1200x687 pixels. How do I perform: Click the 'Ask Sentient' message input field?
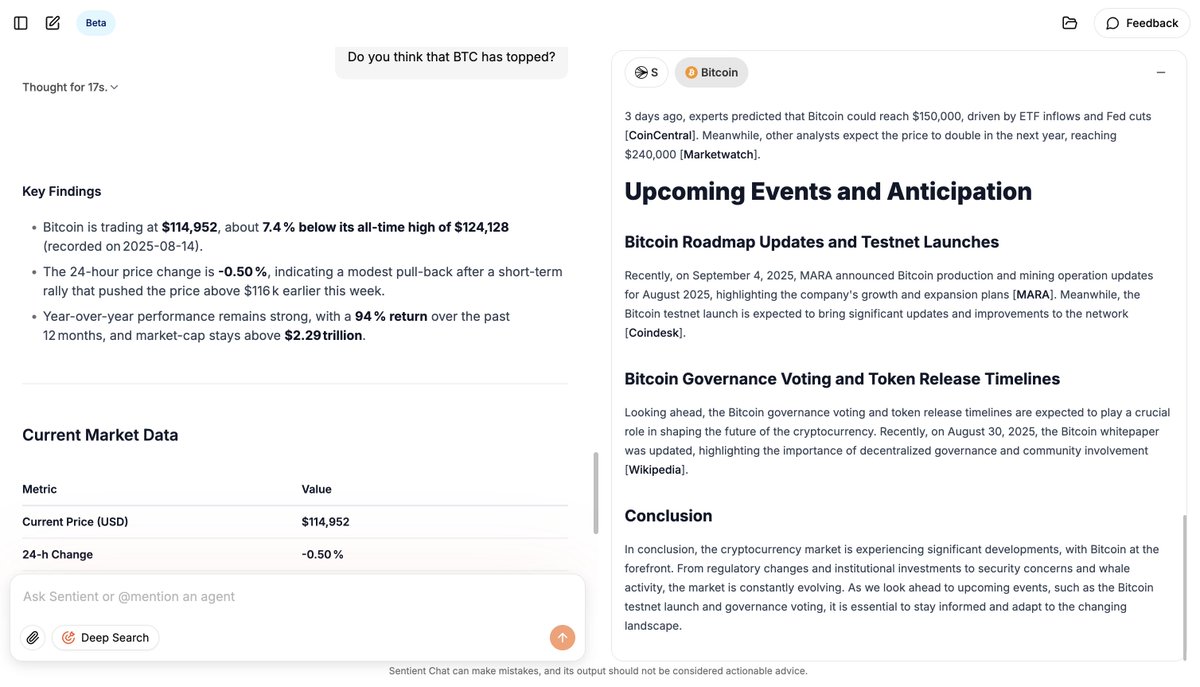coord(298,596)
